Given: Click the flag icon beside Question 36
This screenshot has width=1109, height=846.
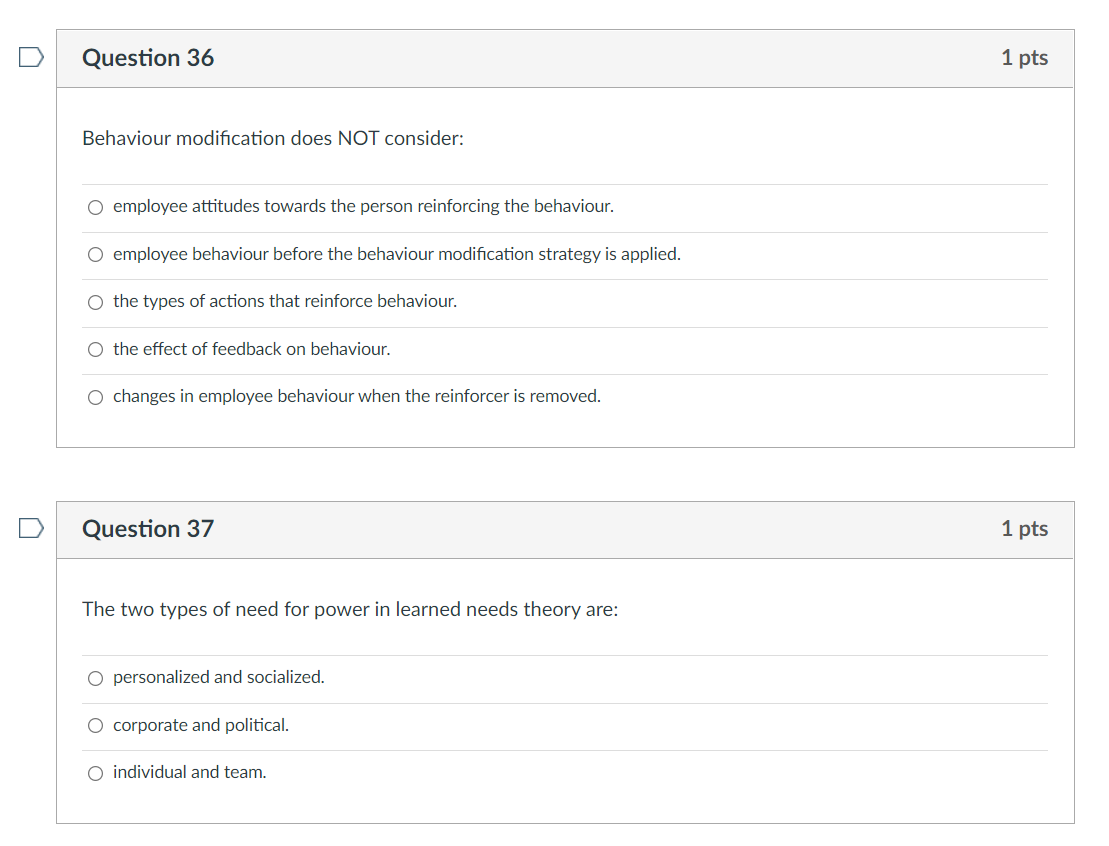Looking at the screenshot, I should coord(30,57).
